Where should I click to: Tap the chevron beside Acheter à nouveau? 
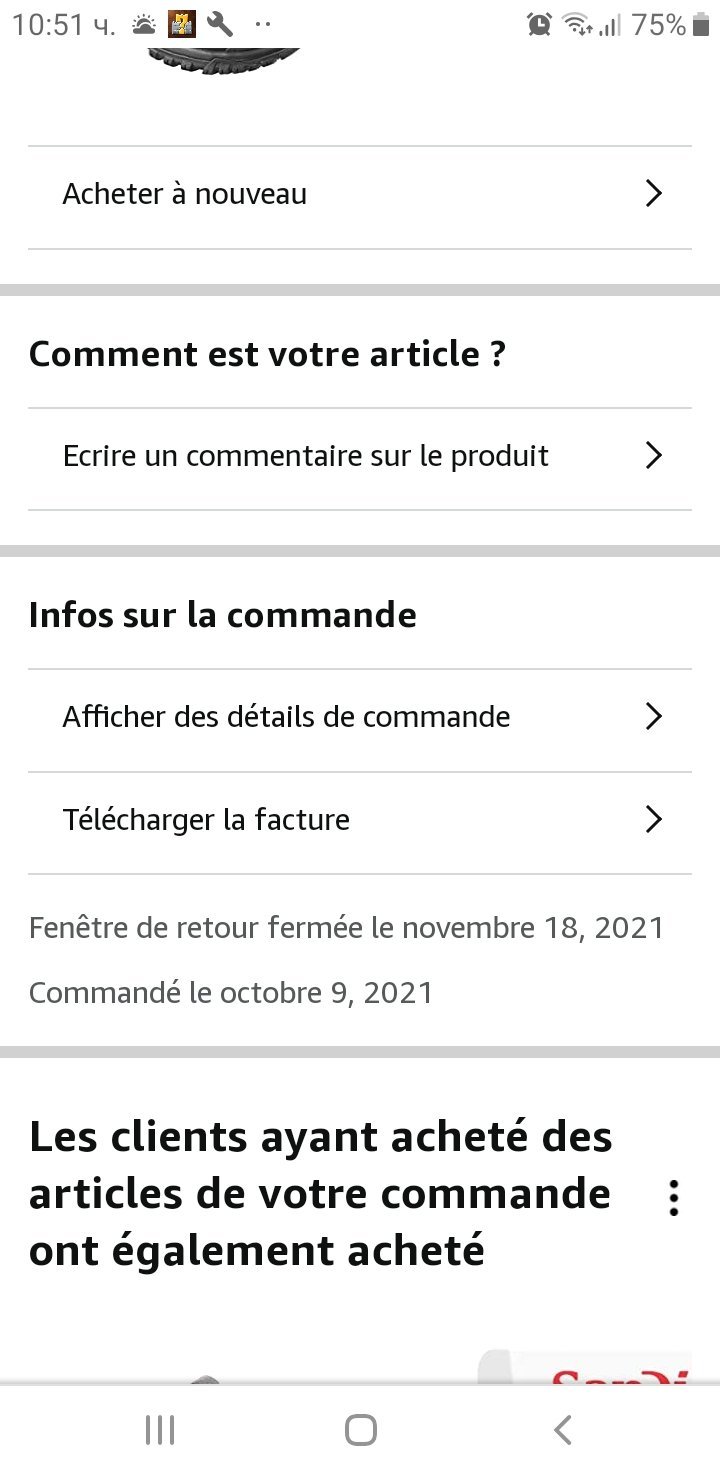coord(654,193)
